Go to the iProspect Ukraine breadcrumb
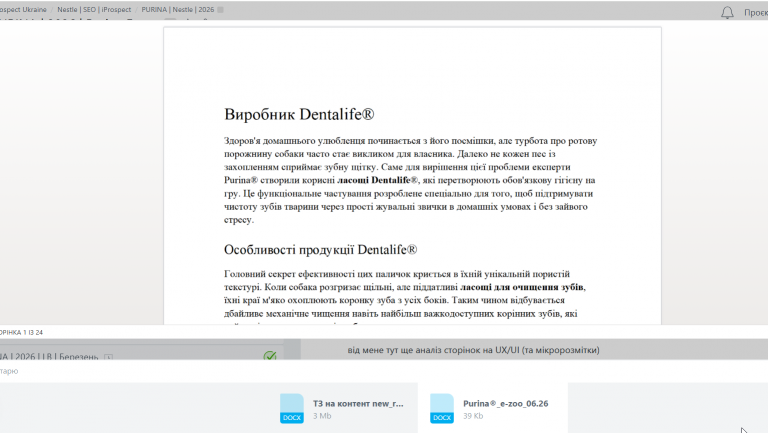 coord(23,9)
